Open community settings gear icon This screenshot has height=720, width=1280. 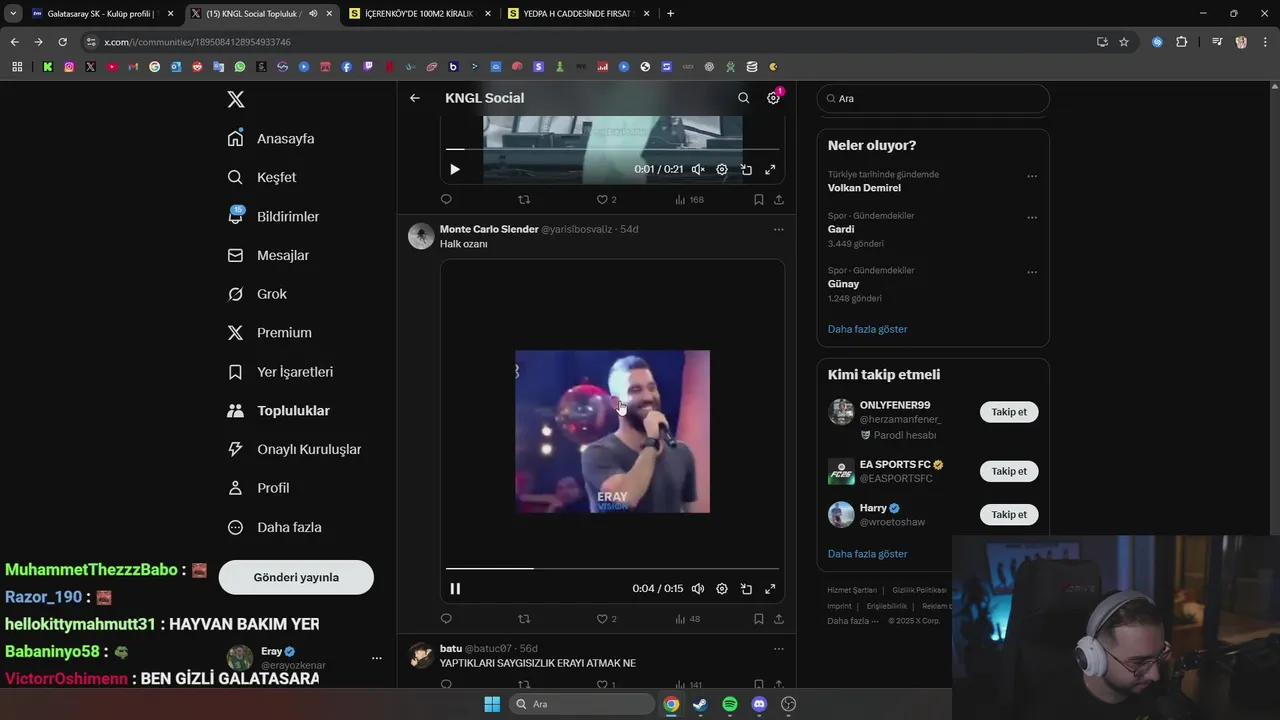773,98
